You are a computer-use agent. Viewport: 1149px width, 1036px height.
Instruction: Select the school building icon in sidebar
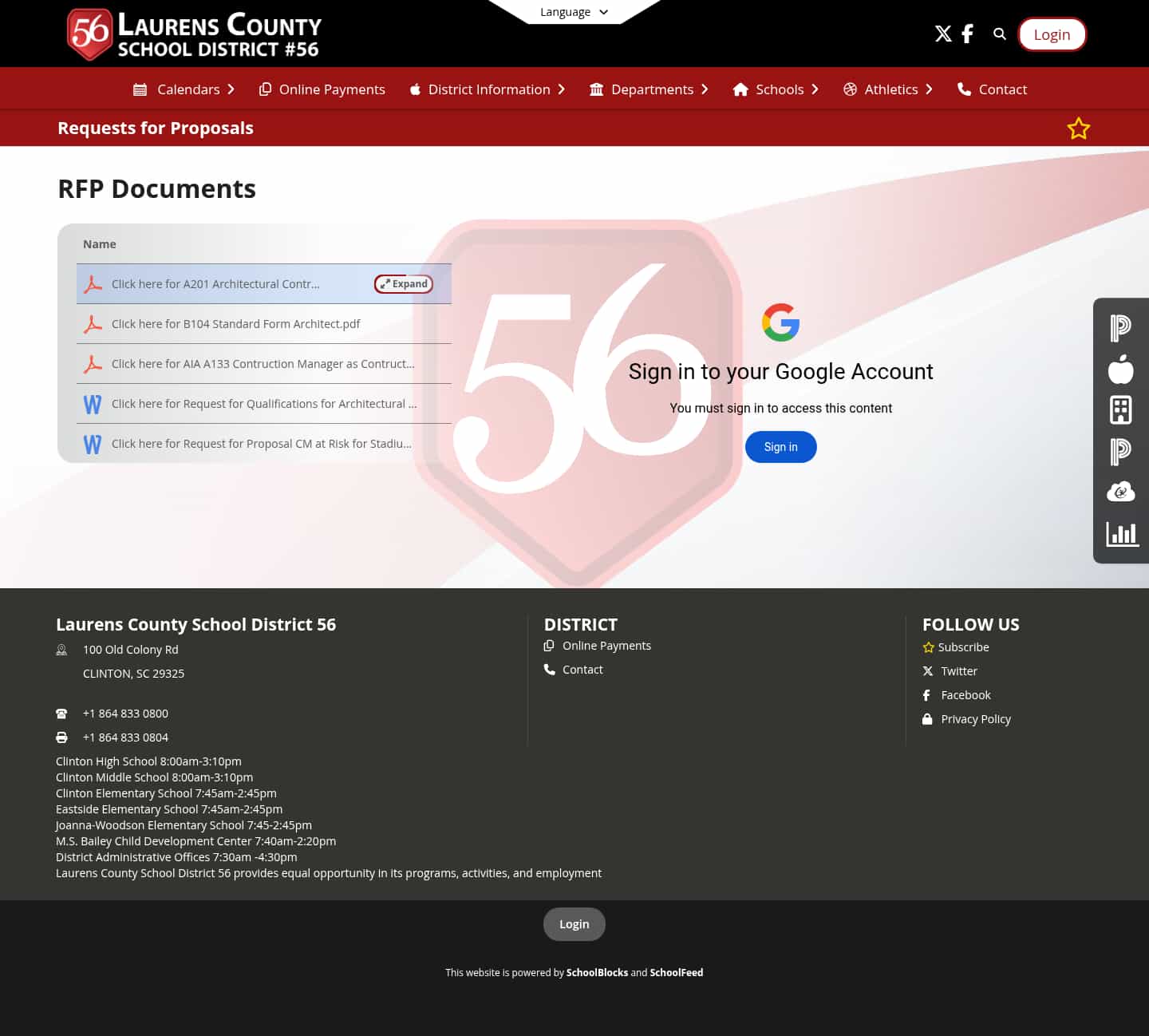pos(1120,410)
